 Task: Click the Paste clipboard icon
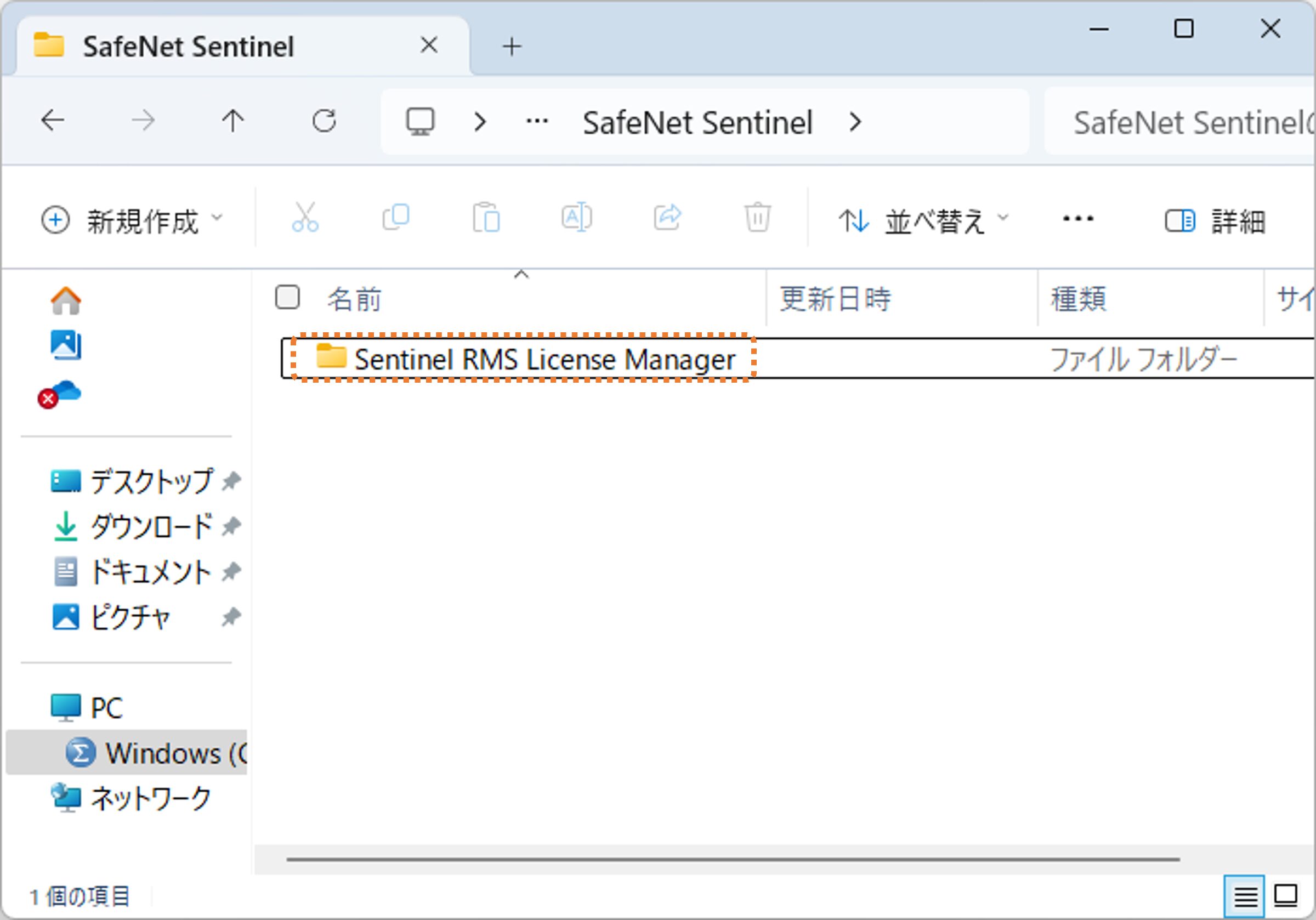point(486,218)
